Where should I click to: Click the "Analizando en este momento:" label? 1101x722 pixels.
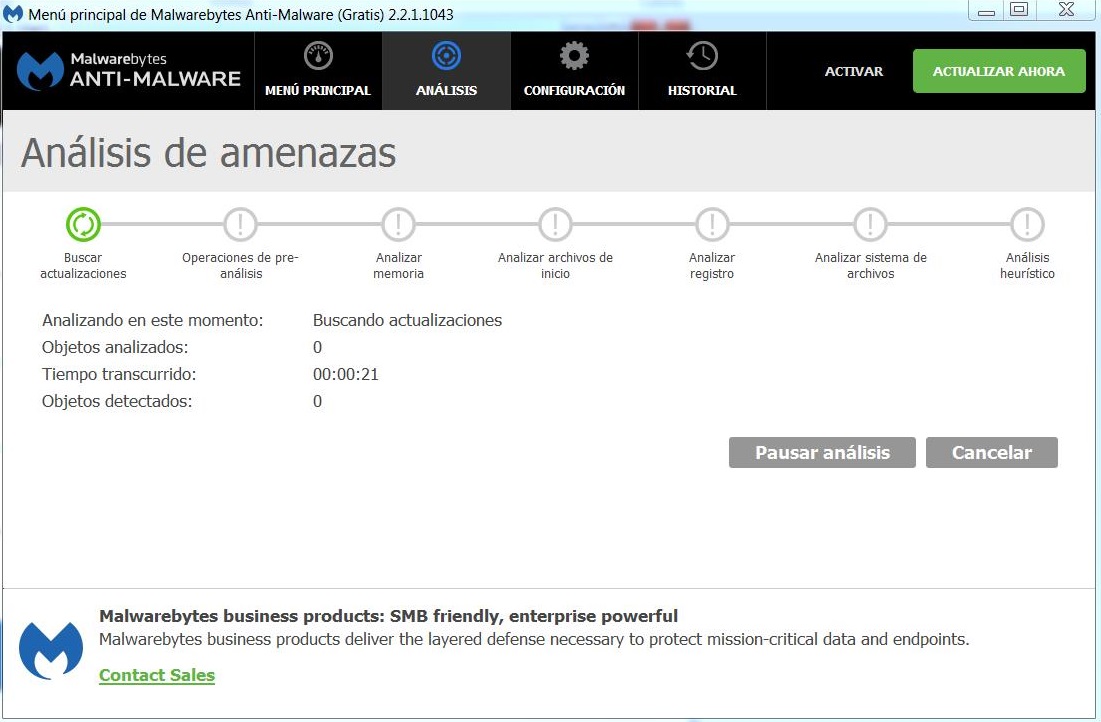[152, 320]
